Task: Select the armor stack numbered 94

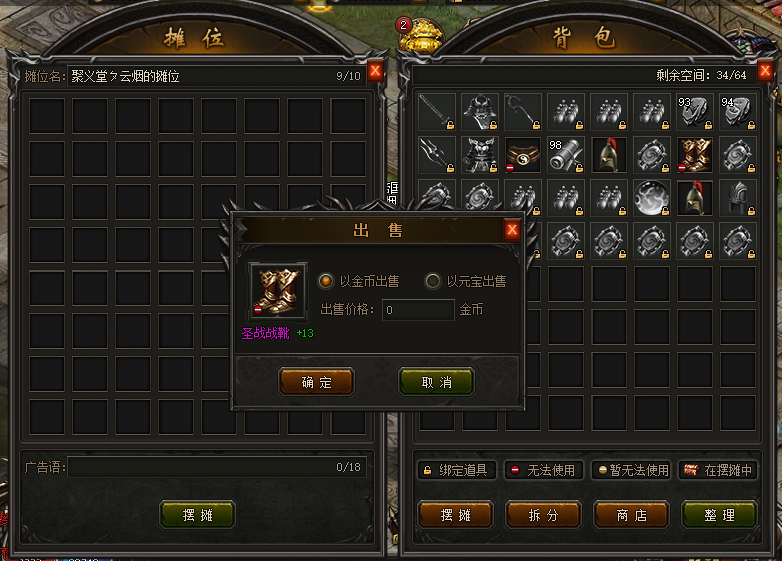Action: click(738, 112)
